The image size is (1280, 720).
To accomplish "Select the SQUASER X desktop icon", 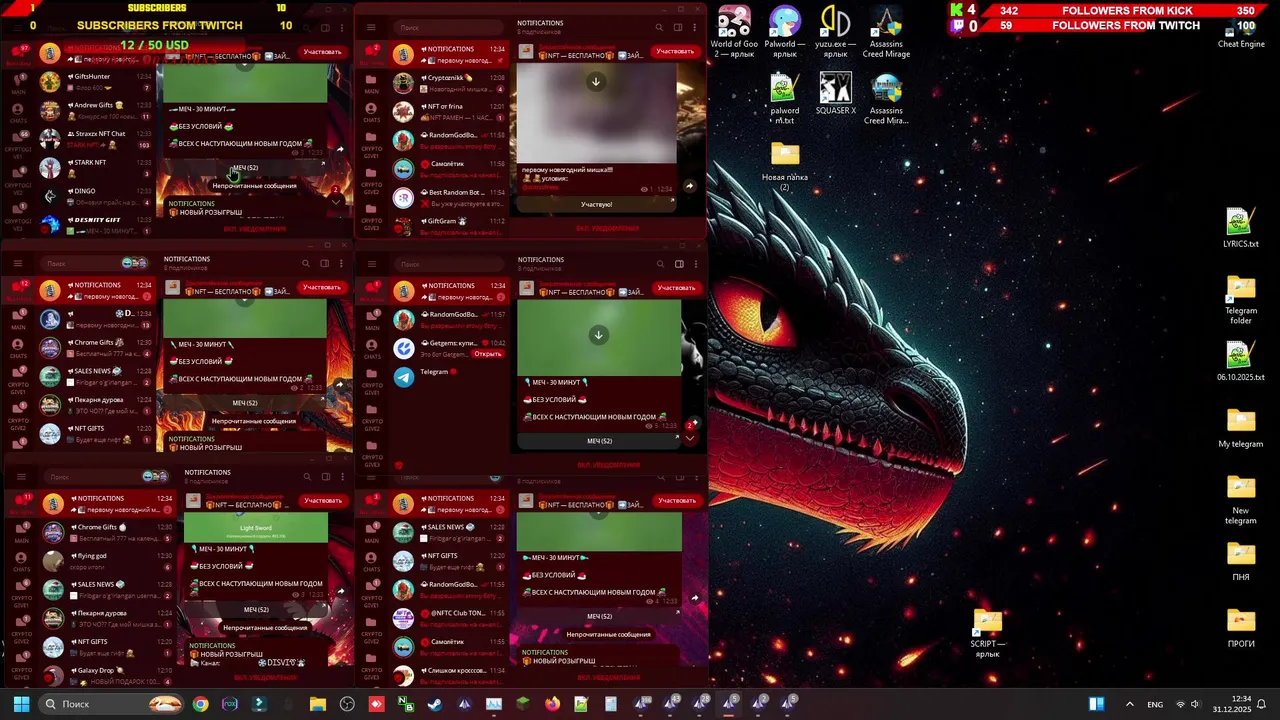I will click(835, 93).
